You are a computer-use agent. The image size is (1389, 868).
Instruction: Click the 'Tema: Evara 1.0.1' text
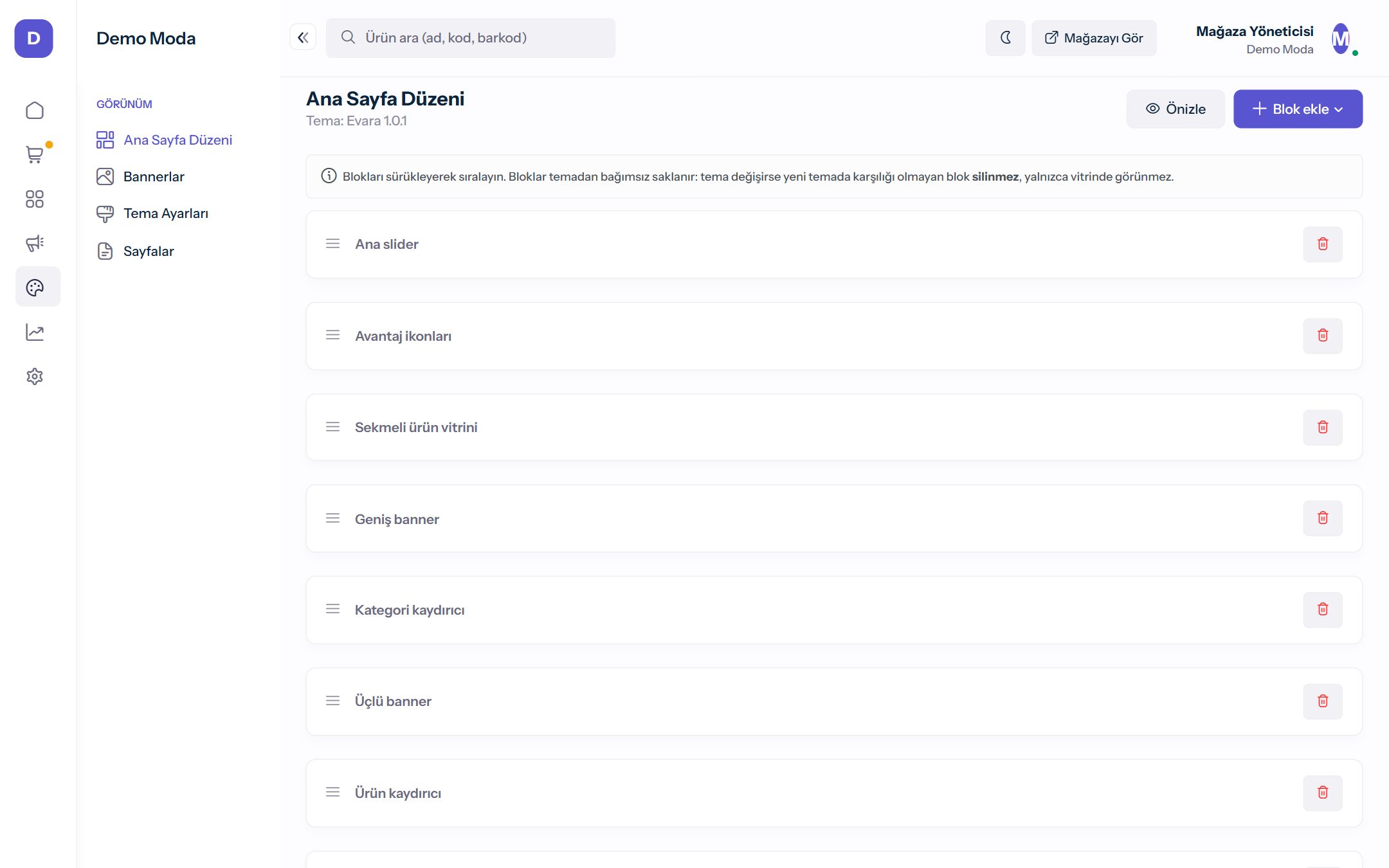(x=356, y=121)
